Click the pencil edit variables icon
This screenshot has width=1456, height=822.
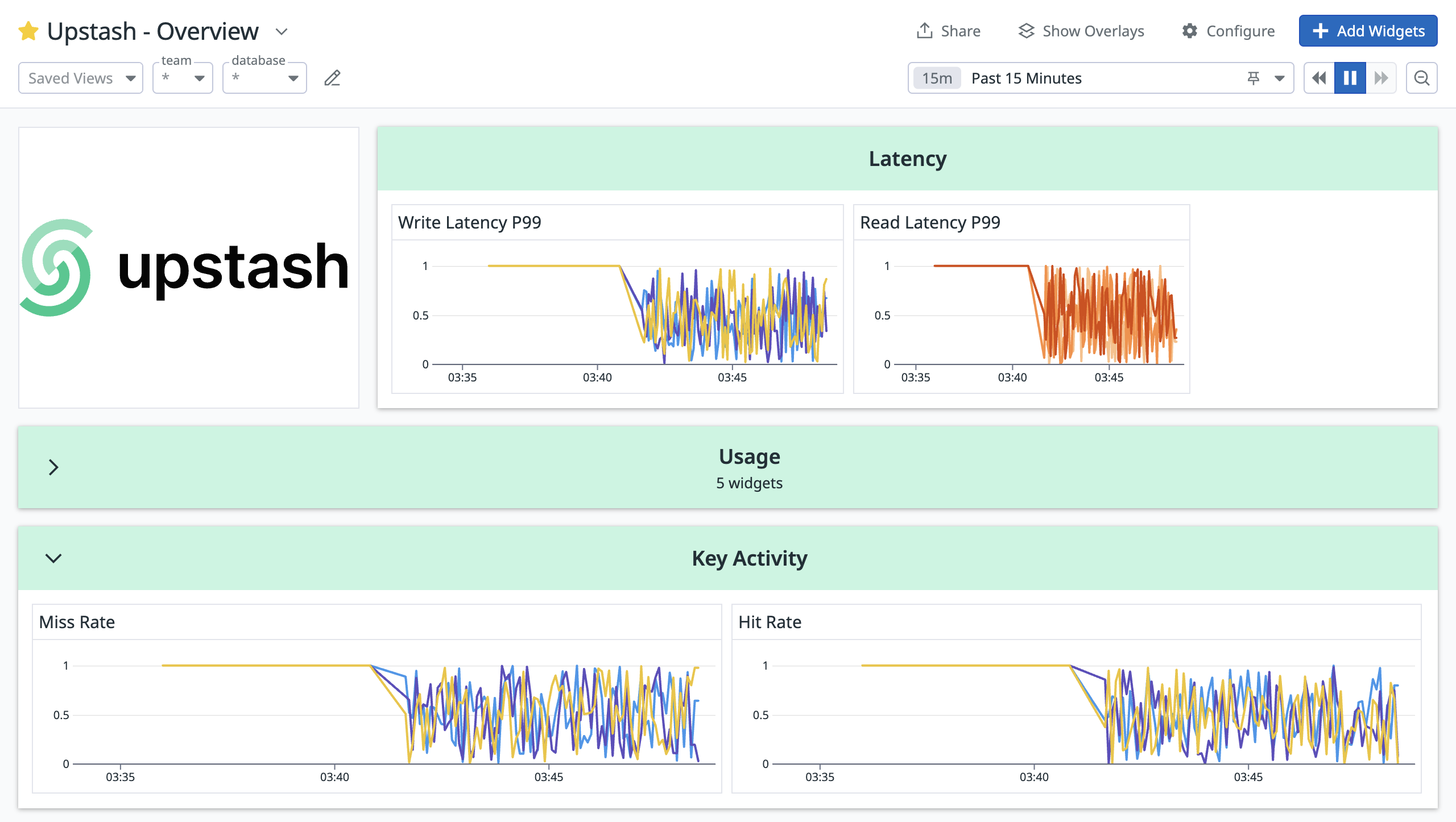tap(333, 78)
